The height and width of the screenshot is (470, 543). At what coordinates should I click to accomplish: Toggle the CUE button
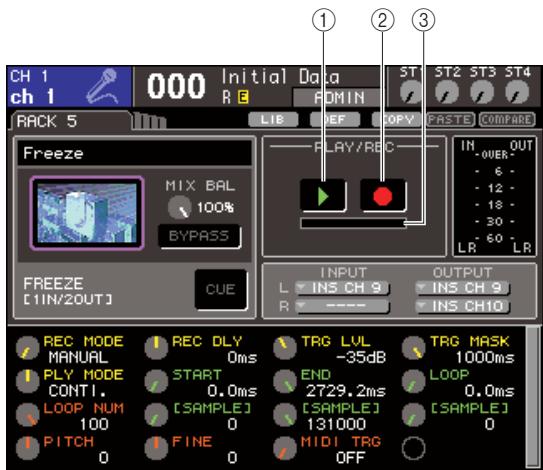(x=221, y=290)
